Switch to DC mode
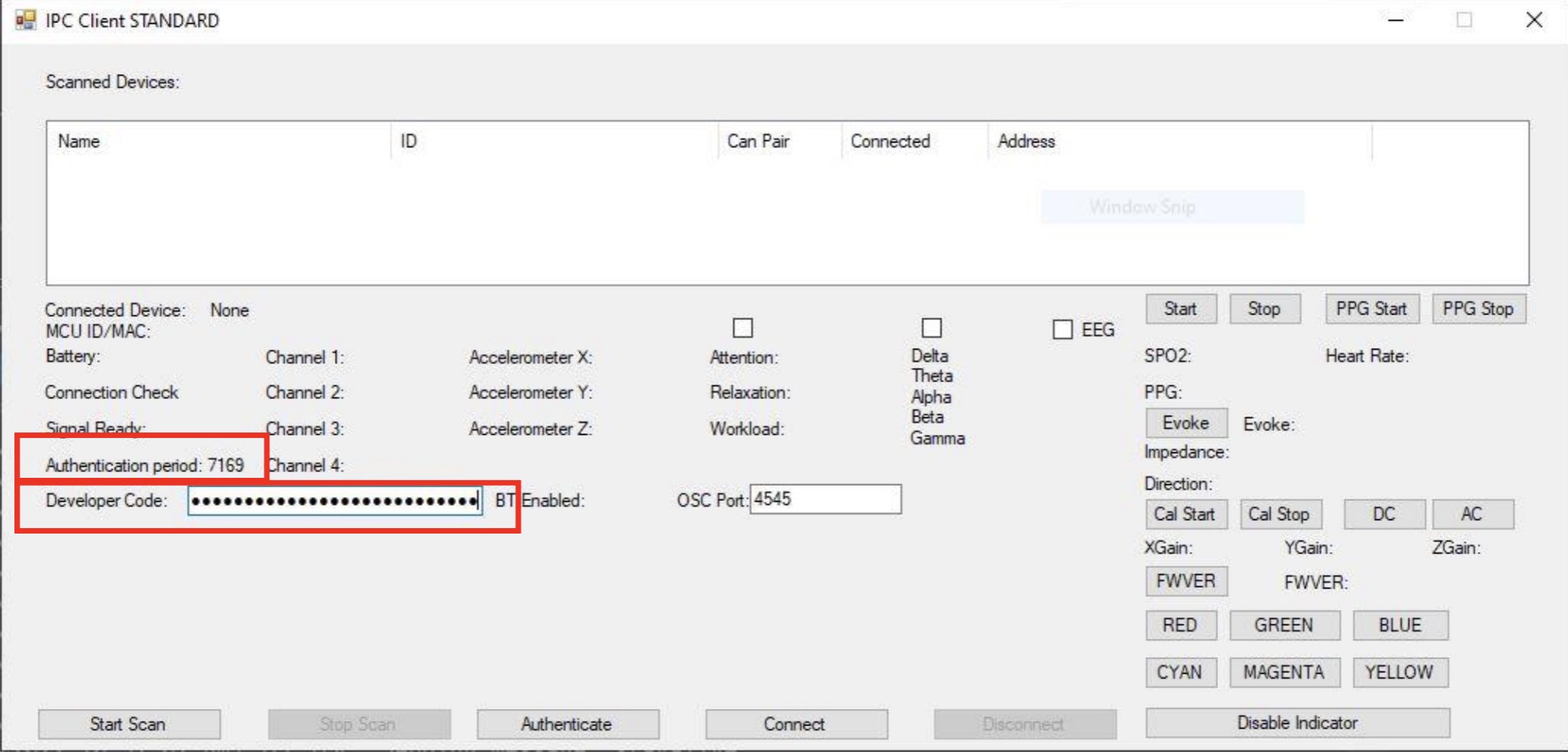This screenshot has height=755, width=1568. point(1384,514)
